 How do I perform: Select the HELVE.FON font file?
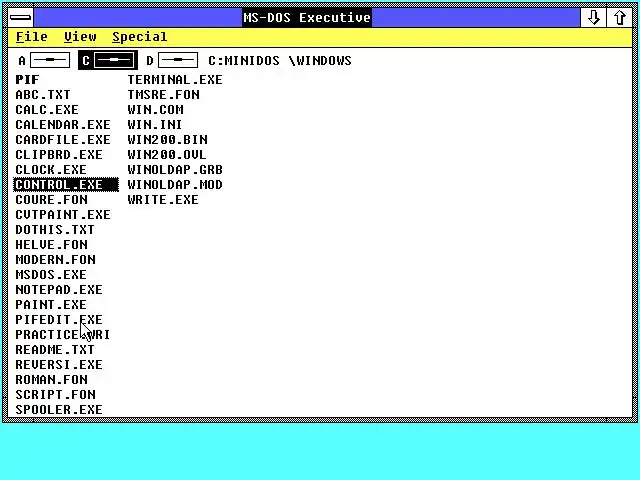[x=51, y=245]
